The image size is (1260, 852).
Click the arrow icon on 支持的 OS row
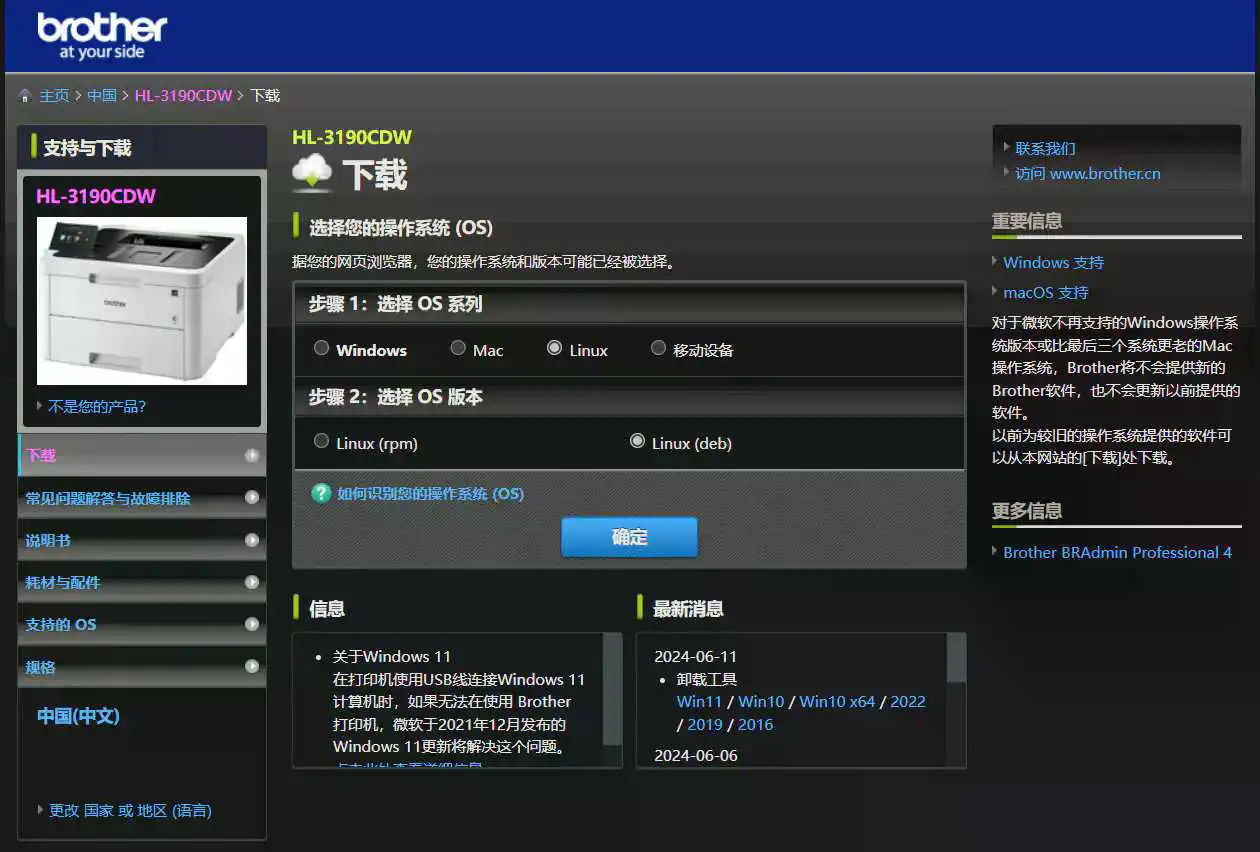click(x=252, y=624)
